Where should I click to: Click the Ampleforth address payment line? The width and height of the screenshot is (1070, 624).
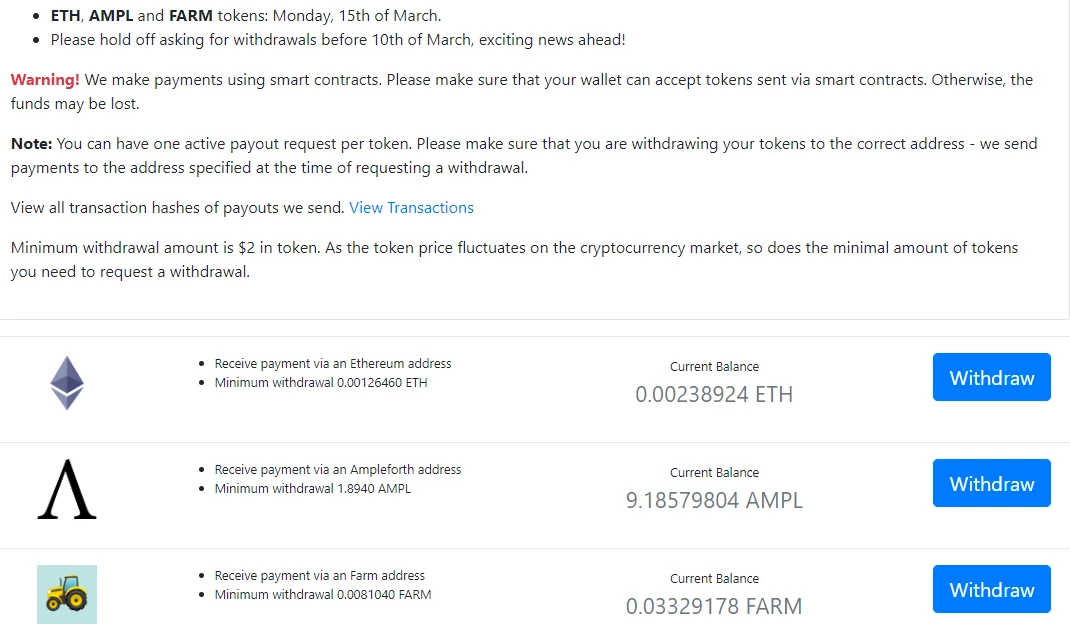point(338,469)
